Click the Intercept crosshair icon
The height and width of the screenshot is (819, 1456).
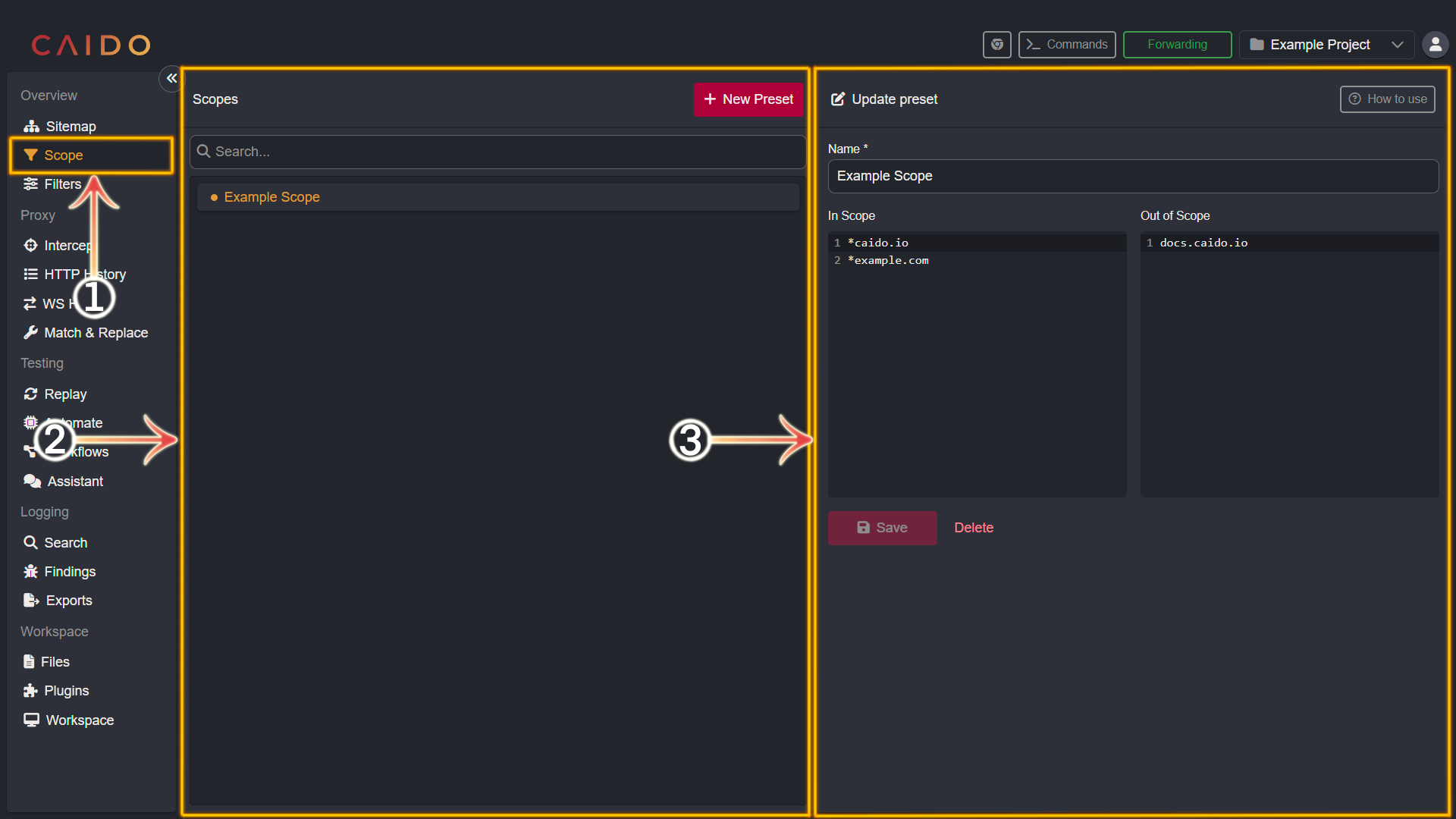(x=30, y=245)
